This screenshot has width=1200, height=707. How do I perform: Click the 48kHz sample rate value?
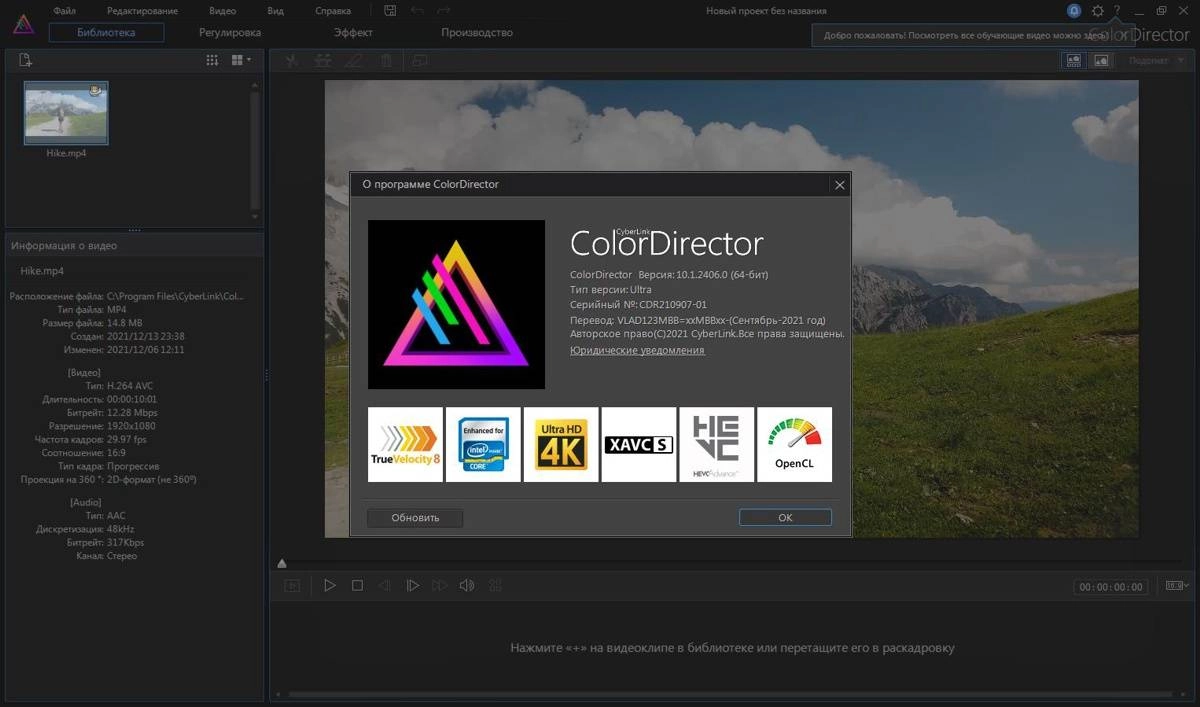(x=121, y=529)
